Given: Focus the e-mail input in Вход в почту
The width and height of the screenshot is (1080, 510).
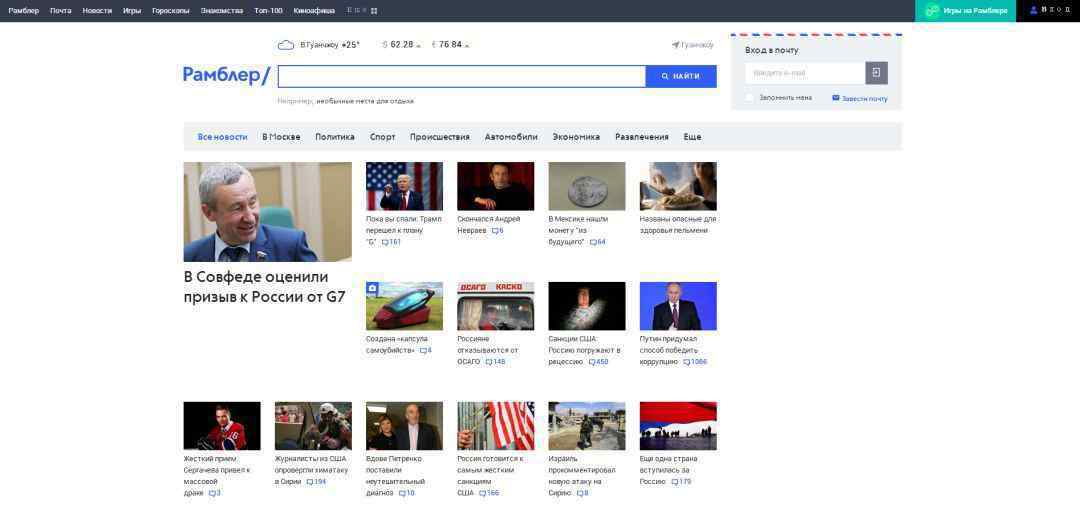Looking at the screenshot, I should (x=805, y=73).
